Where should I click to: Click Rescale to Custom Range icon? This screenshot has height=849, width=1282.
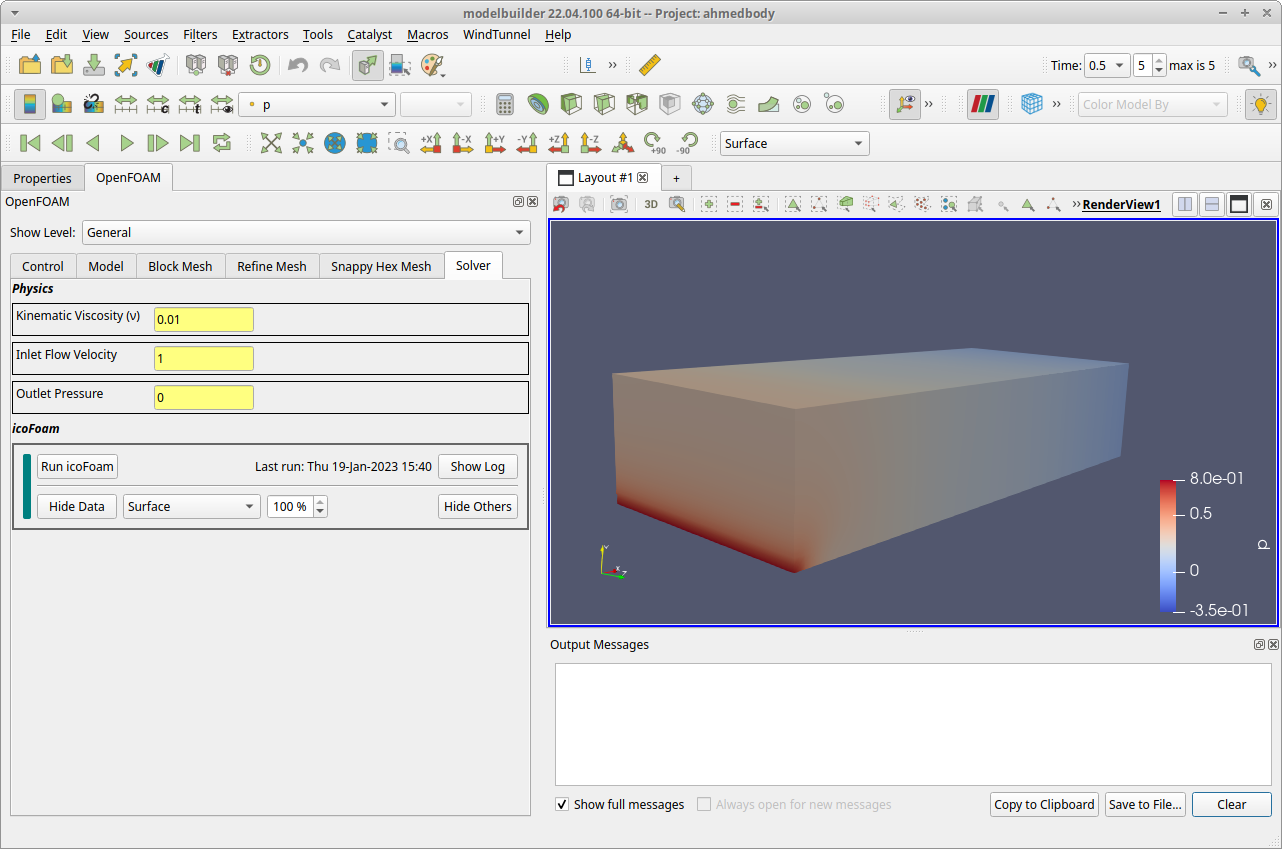click(x=158, y=104)
